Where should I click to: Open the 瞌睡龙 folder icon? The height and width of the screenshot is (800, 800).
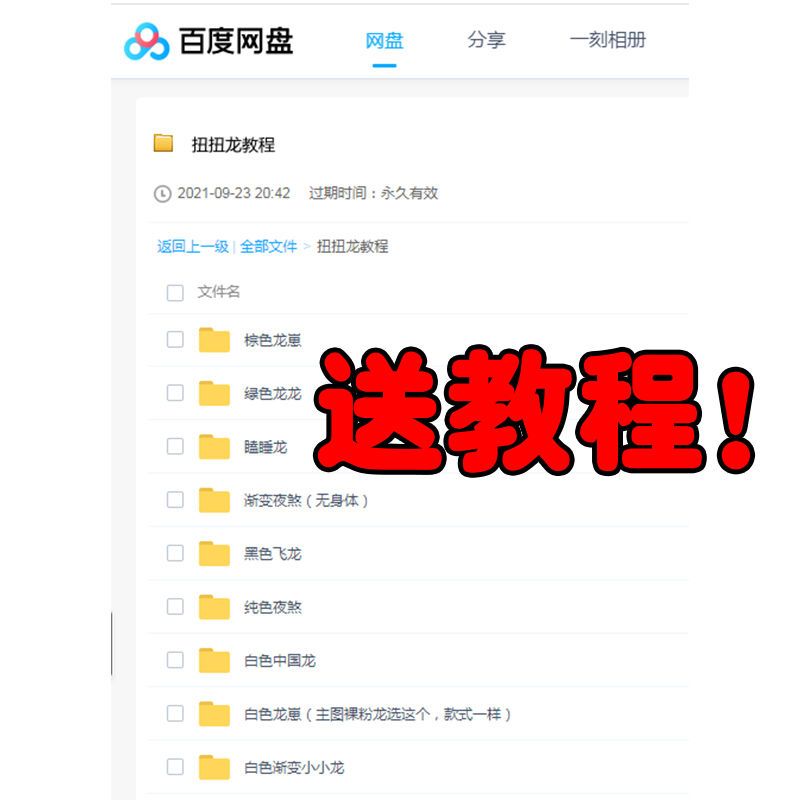tap(214, 447)
